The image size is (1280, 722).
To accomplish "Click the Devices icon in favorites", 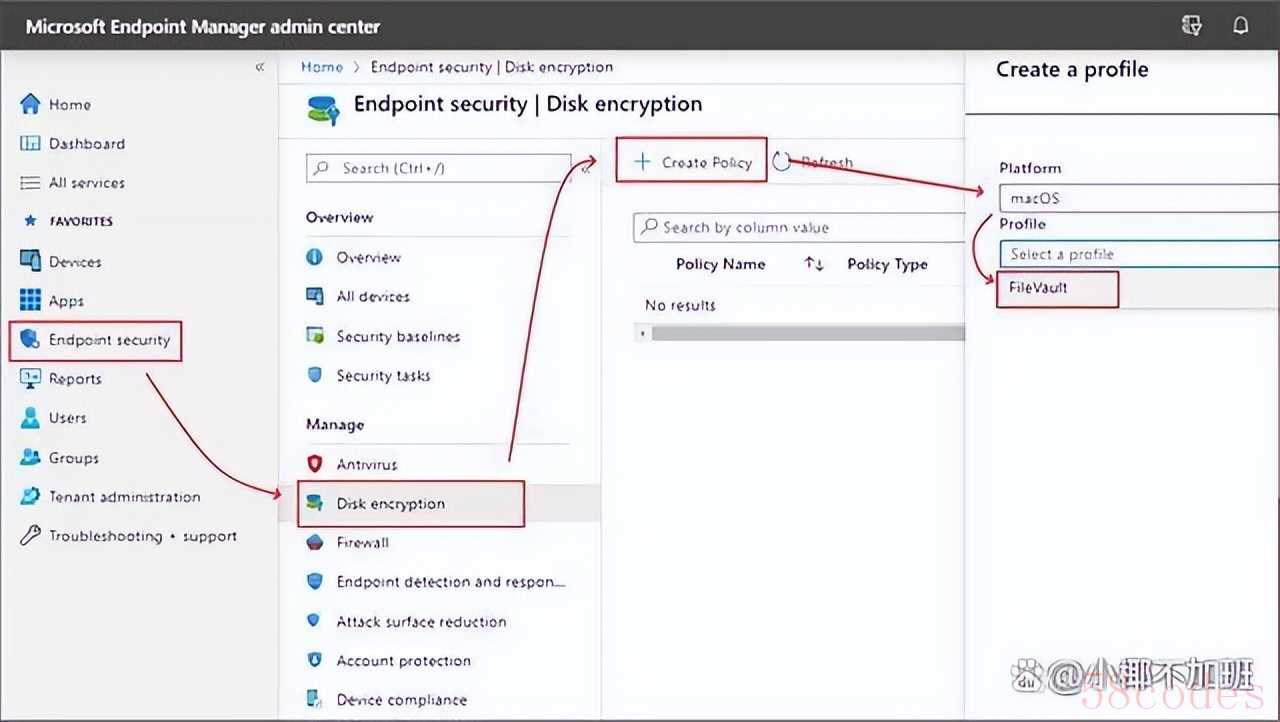I will (30, 261).
